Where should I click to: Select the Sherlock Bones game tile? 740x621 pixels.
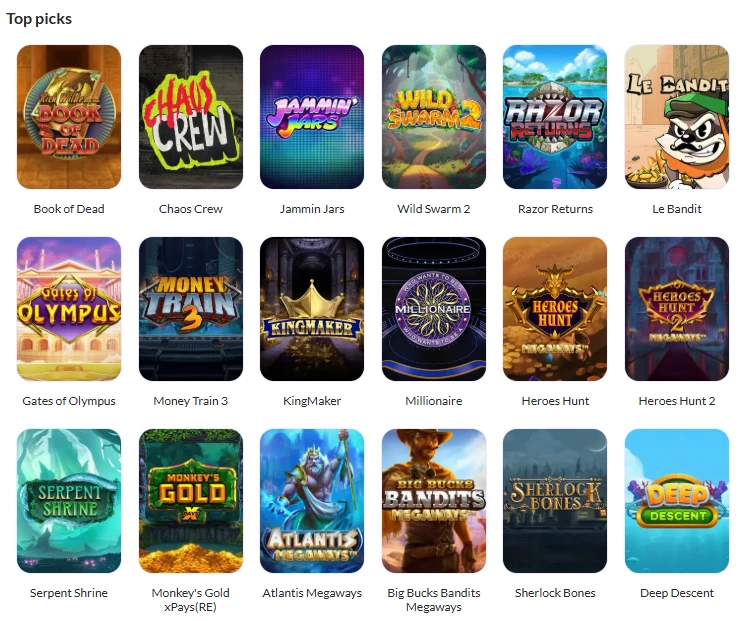click(x=555, y=501)
